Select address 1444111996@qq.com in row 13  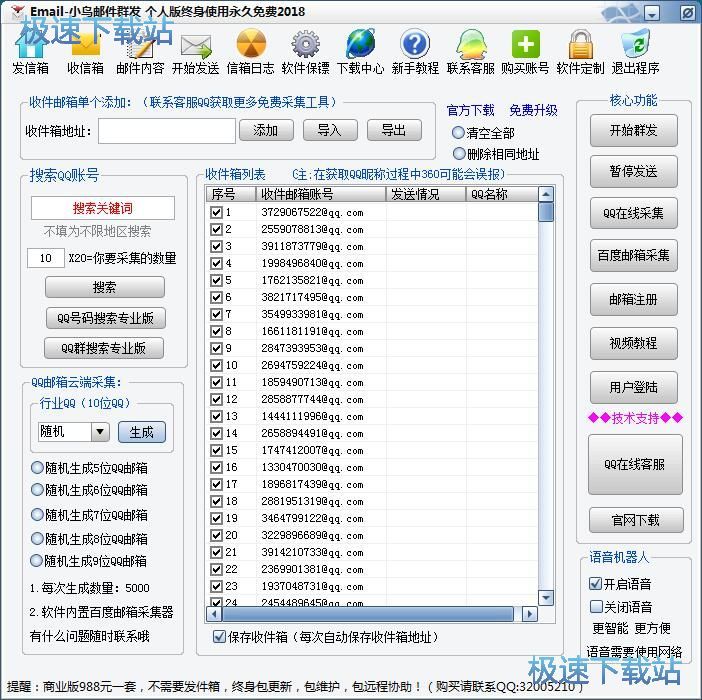tap(312, 417)
